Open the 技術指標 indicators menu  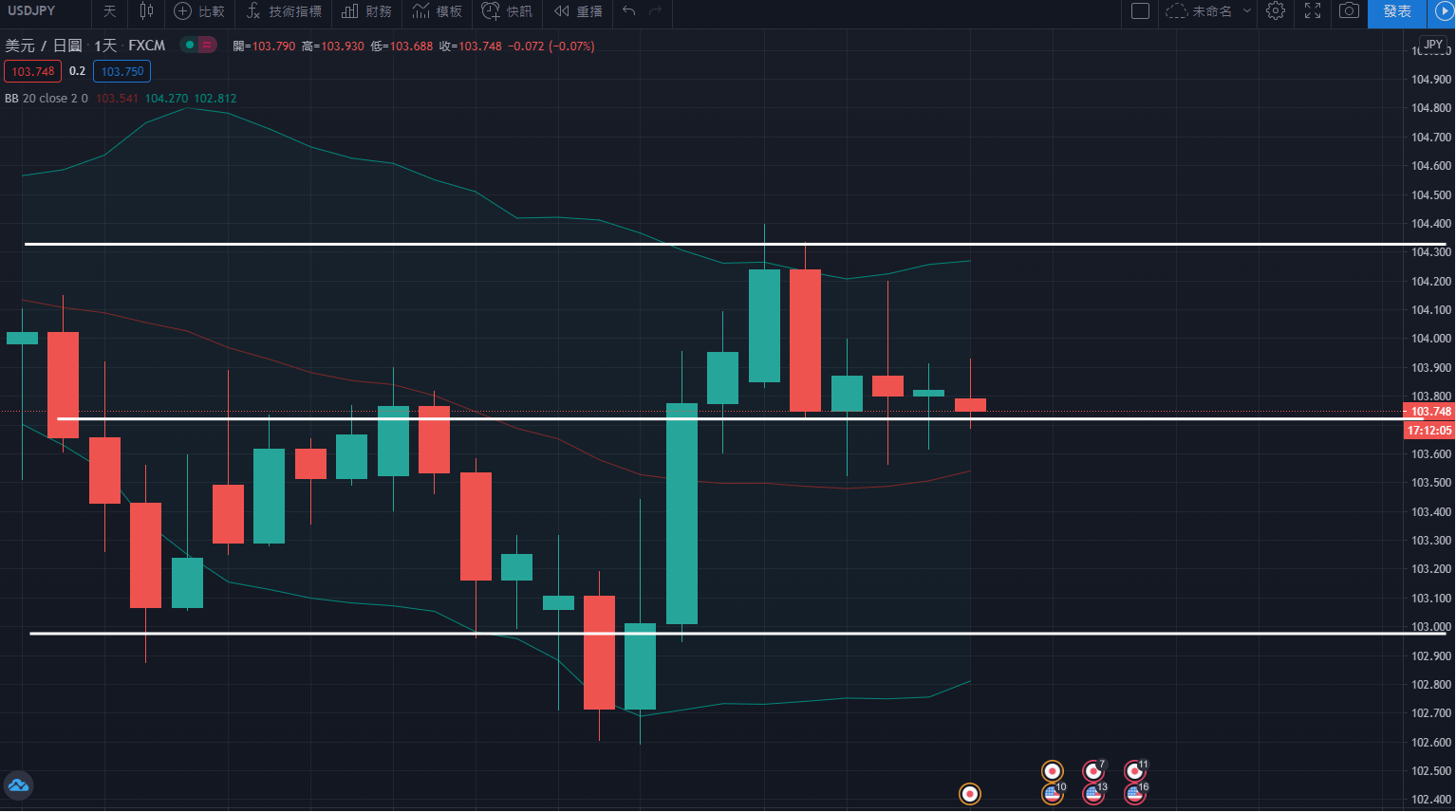(284, 11)
